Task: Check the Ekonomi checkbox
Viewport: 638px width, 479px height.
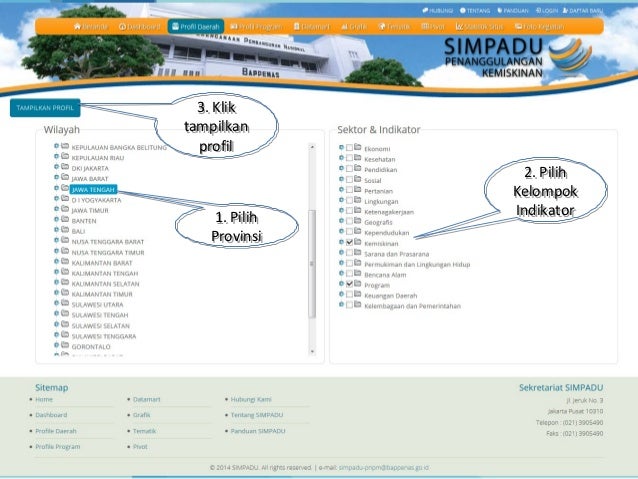Action: pos(349,148)
